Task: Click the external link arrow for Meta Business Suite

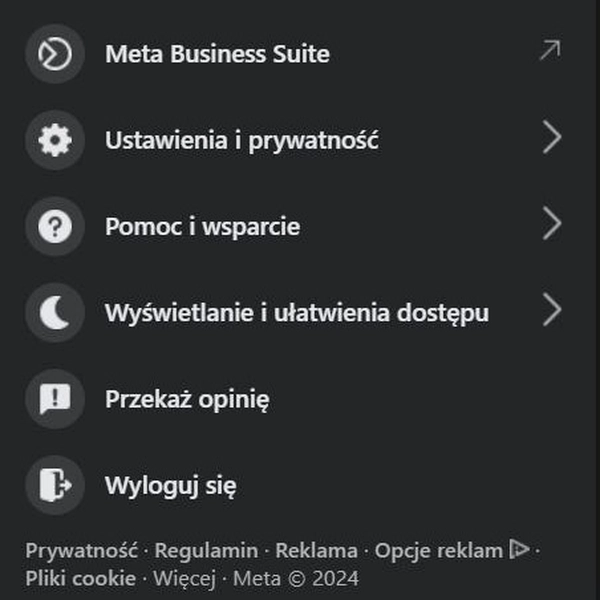Action: (550, 50)
